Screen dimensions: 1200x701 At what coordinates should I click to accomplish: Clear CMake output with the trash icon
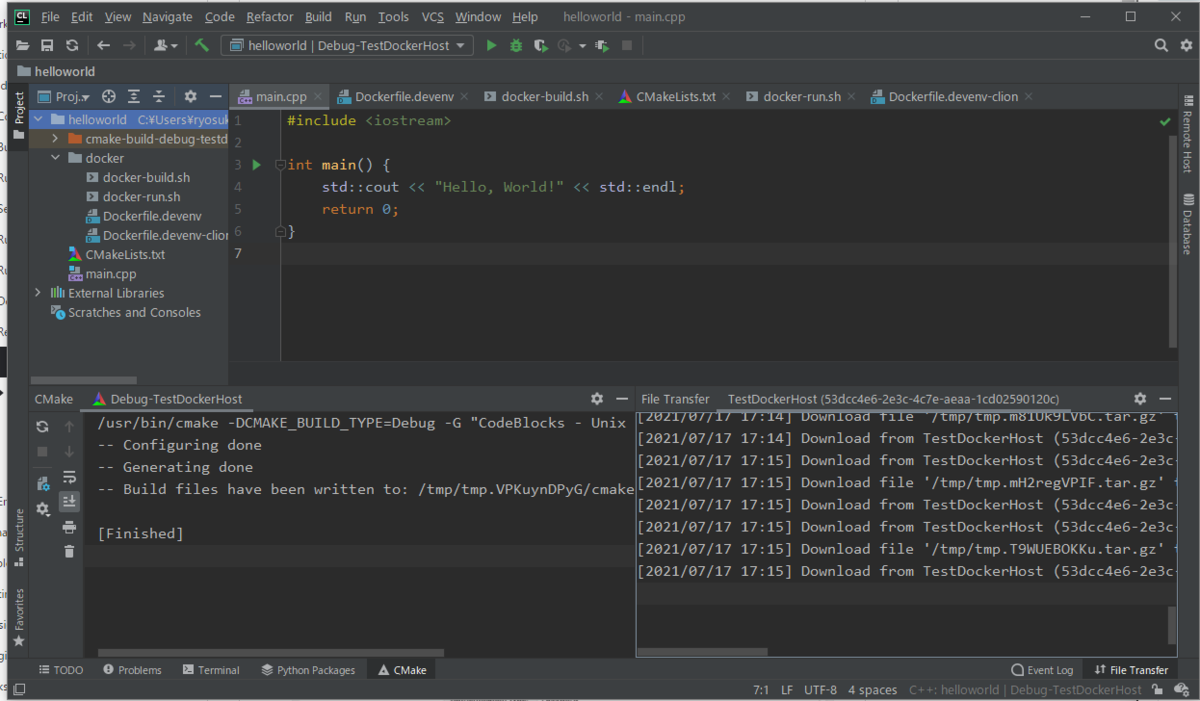(x=69, y=551)
